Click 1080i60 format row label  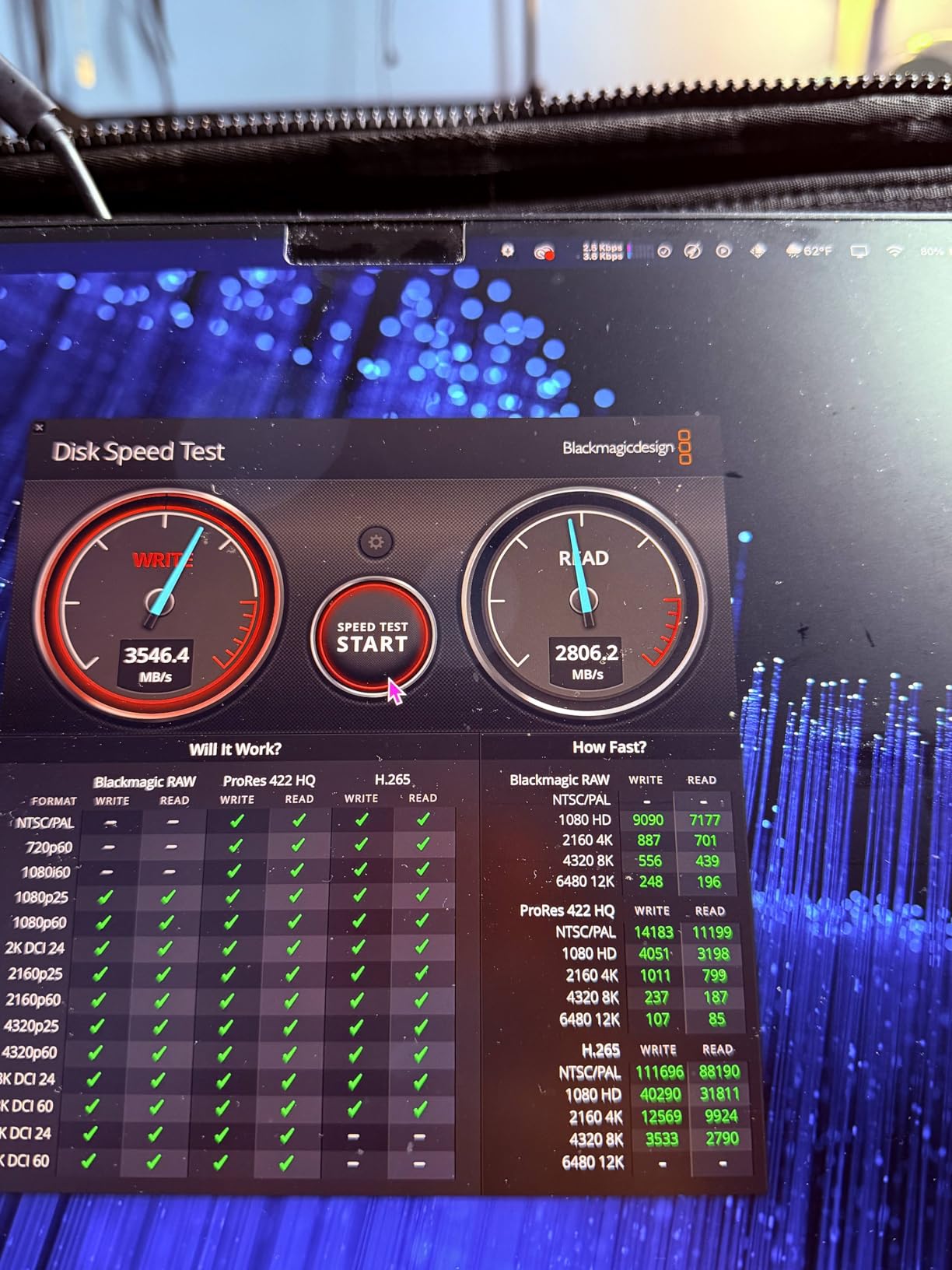pyautogui.click(x=45, y=872)
